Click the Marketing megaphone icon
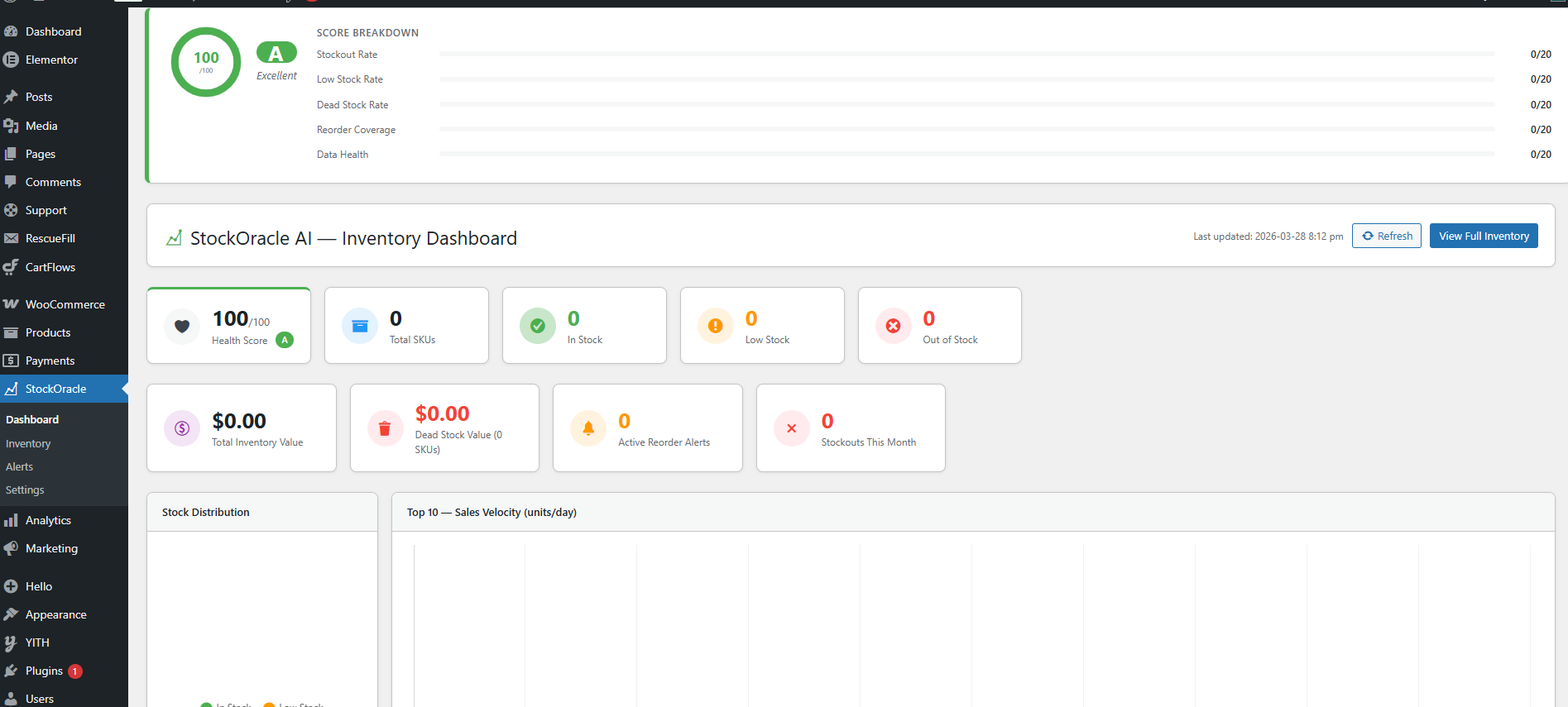The height and width of the screenshot is (707, 1568). [11, 548]
